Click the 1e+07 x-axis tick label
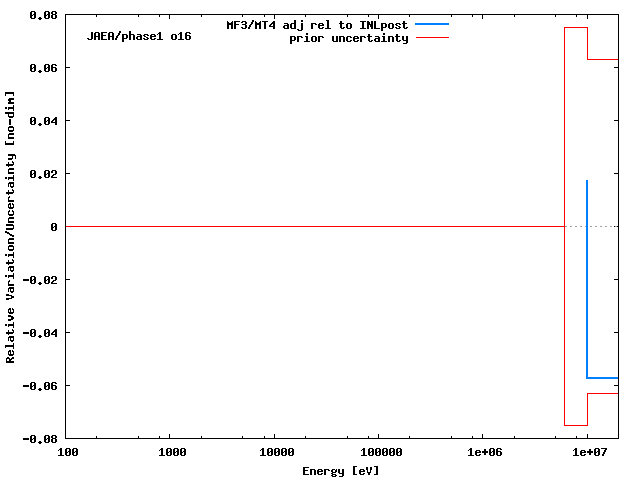The image size is (640, 480). click(x=587, y=453)
